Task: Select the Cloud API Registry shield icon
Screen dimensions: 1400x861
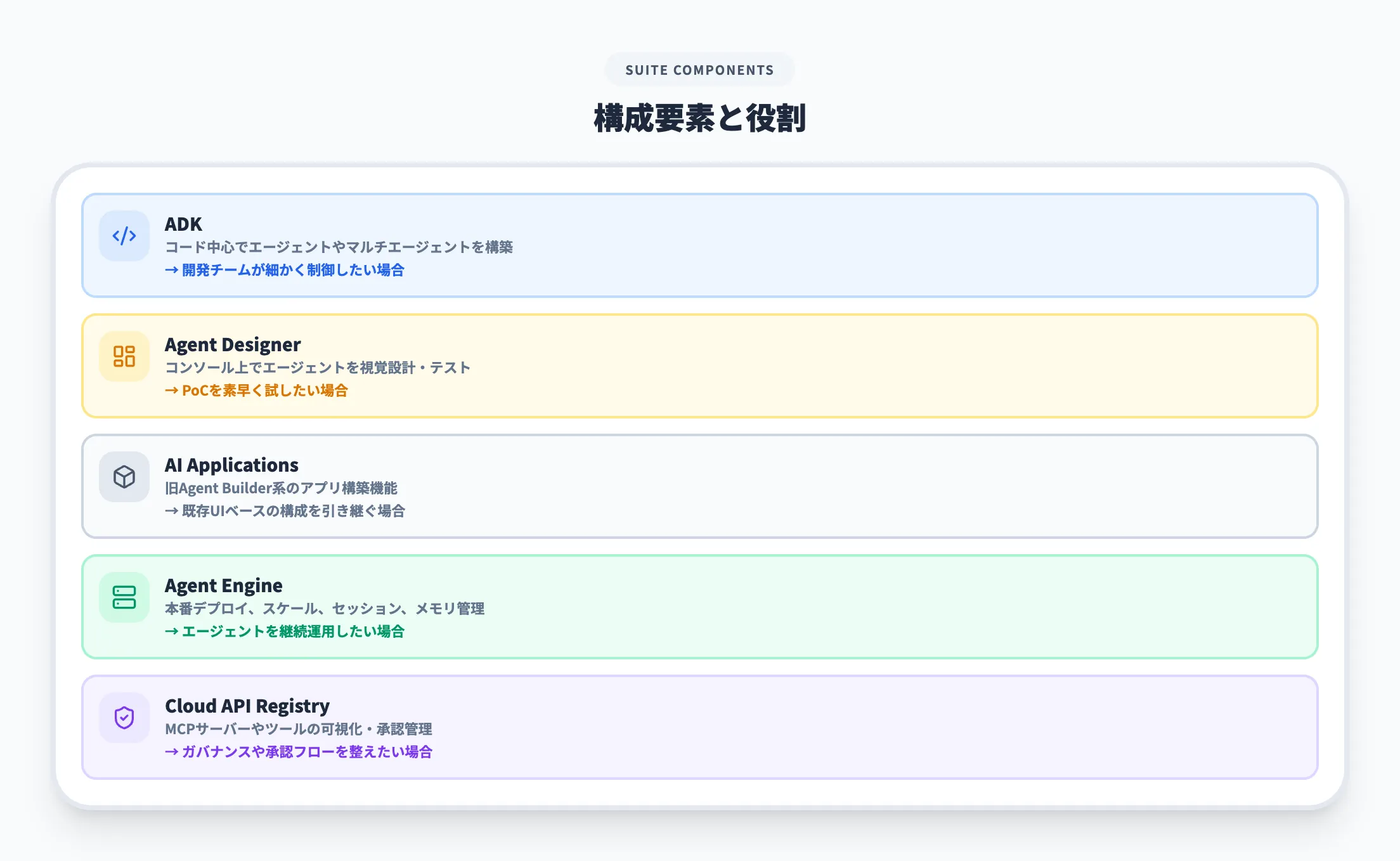Action: click(124, 717)
